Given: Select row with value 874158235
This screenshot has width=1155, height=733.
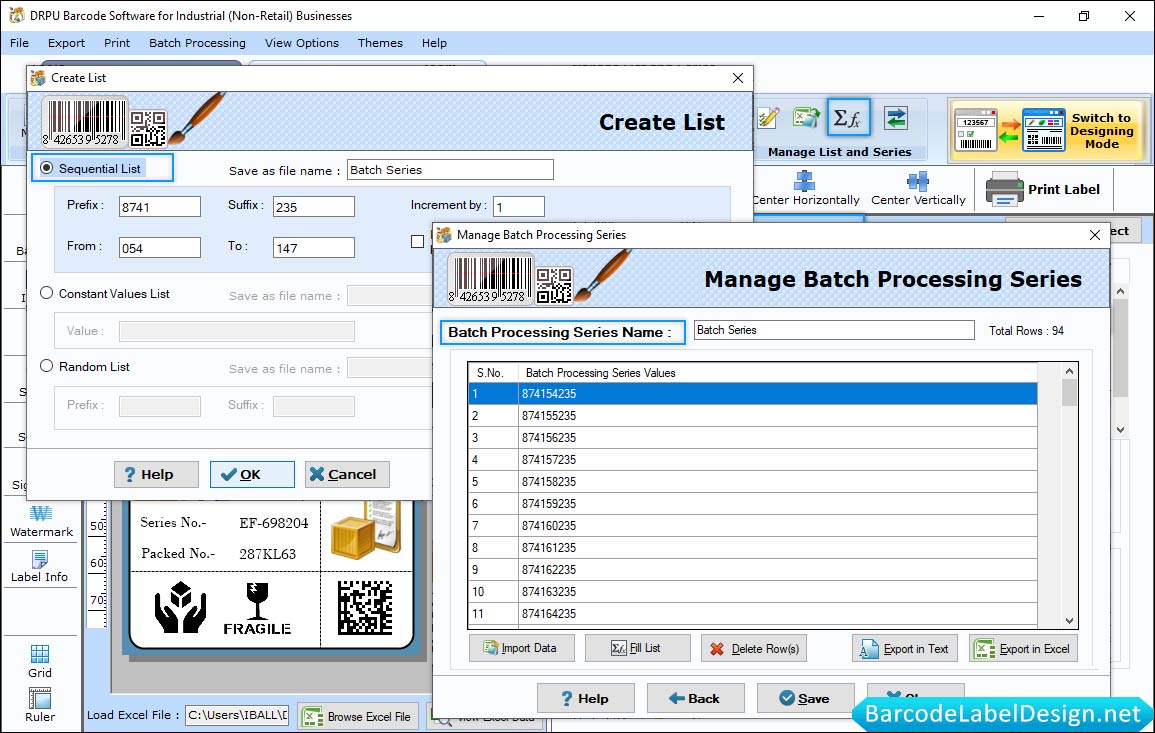Looking at the screenshot, I should pos(753,482).
